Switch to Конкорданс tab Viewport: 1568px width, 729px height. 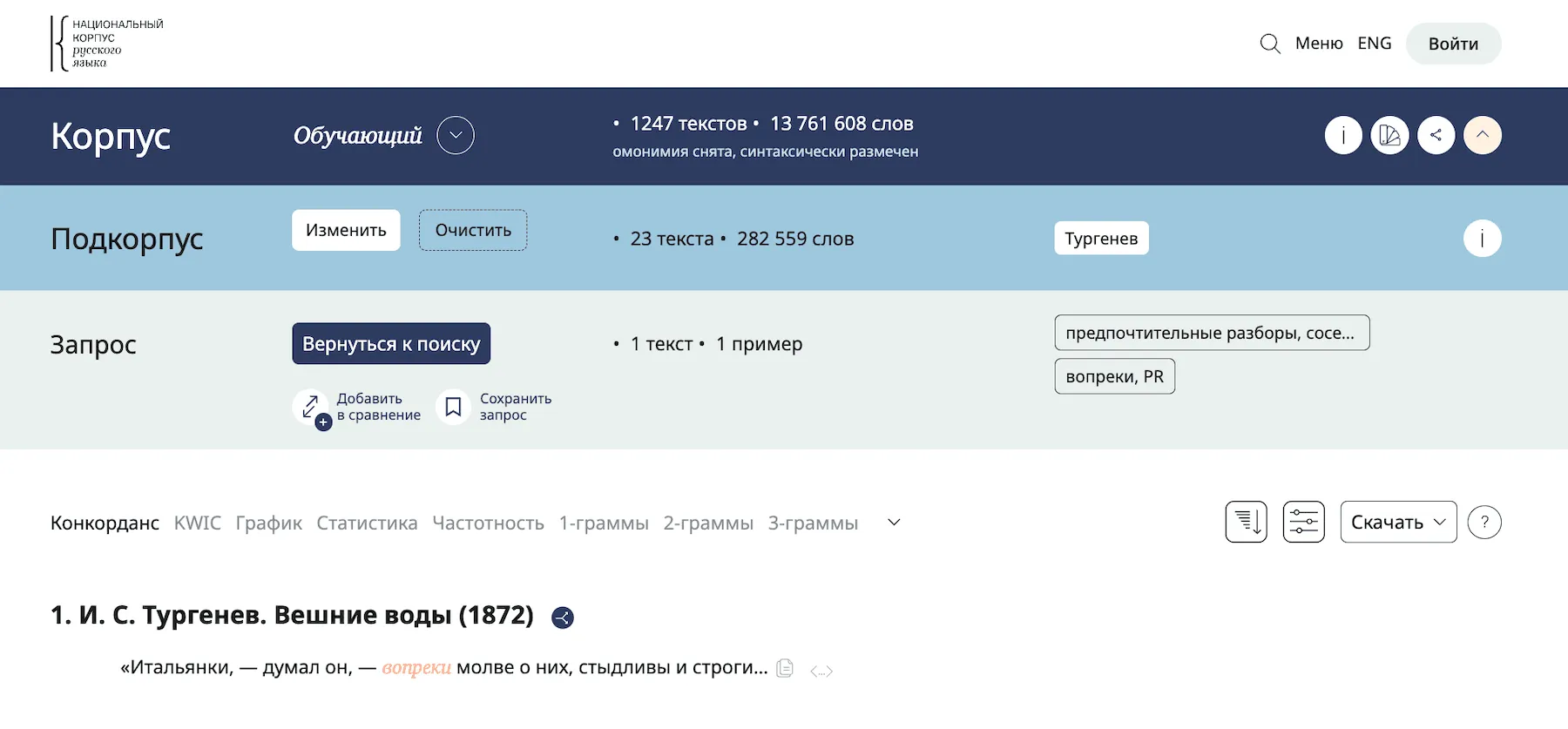point(105,523)
